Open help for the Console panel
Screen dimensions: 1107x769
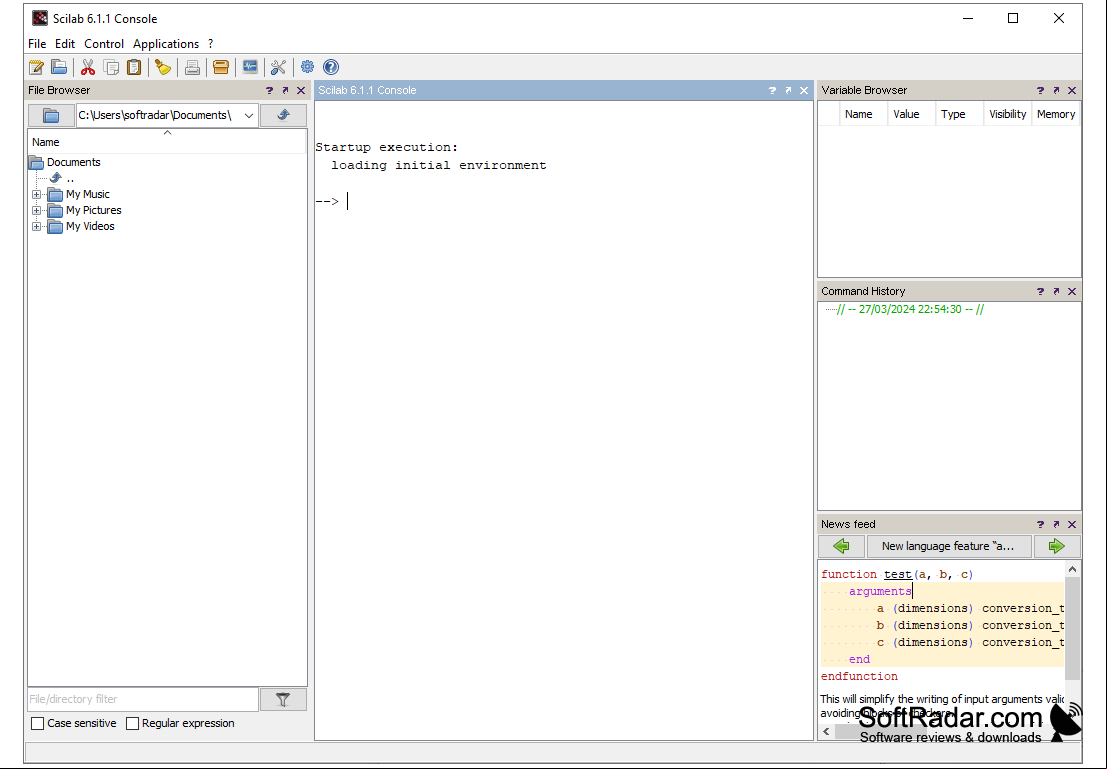[772, 90]
